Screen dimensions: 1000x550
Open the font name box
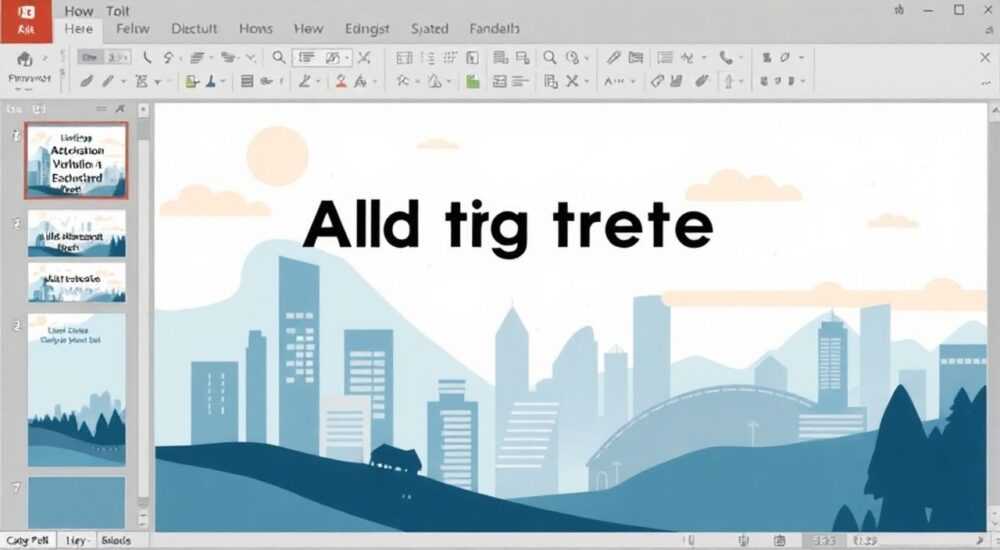(x=91, y=57)
